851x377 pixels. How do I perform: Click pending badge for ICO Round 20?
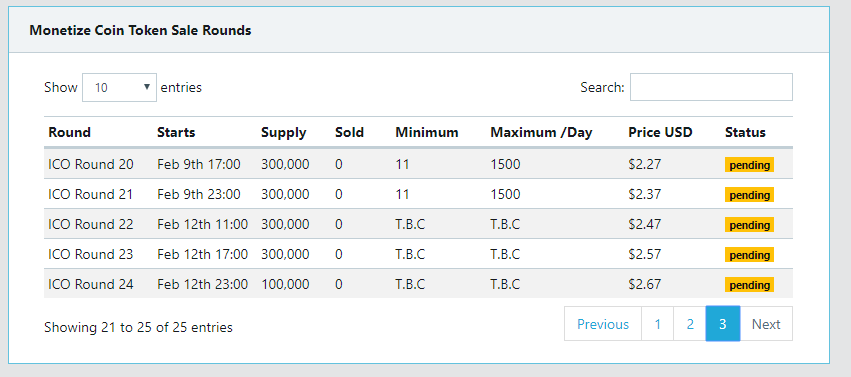pyautogui.click(x=750, y=165)
